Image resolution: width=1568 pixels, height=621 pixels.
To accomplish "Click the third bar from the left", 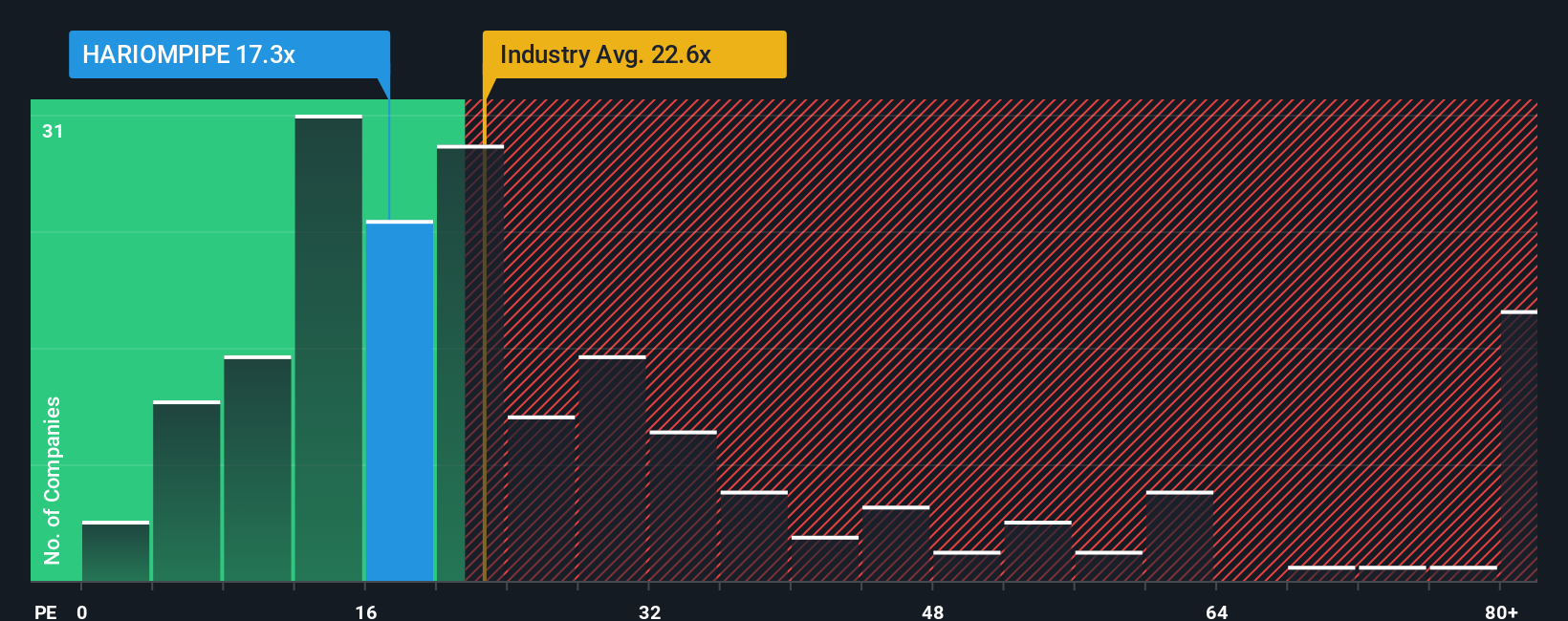I will point(257,468).
